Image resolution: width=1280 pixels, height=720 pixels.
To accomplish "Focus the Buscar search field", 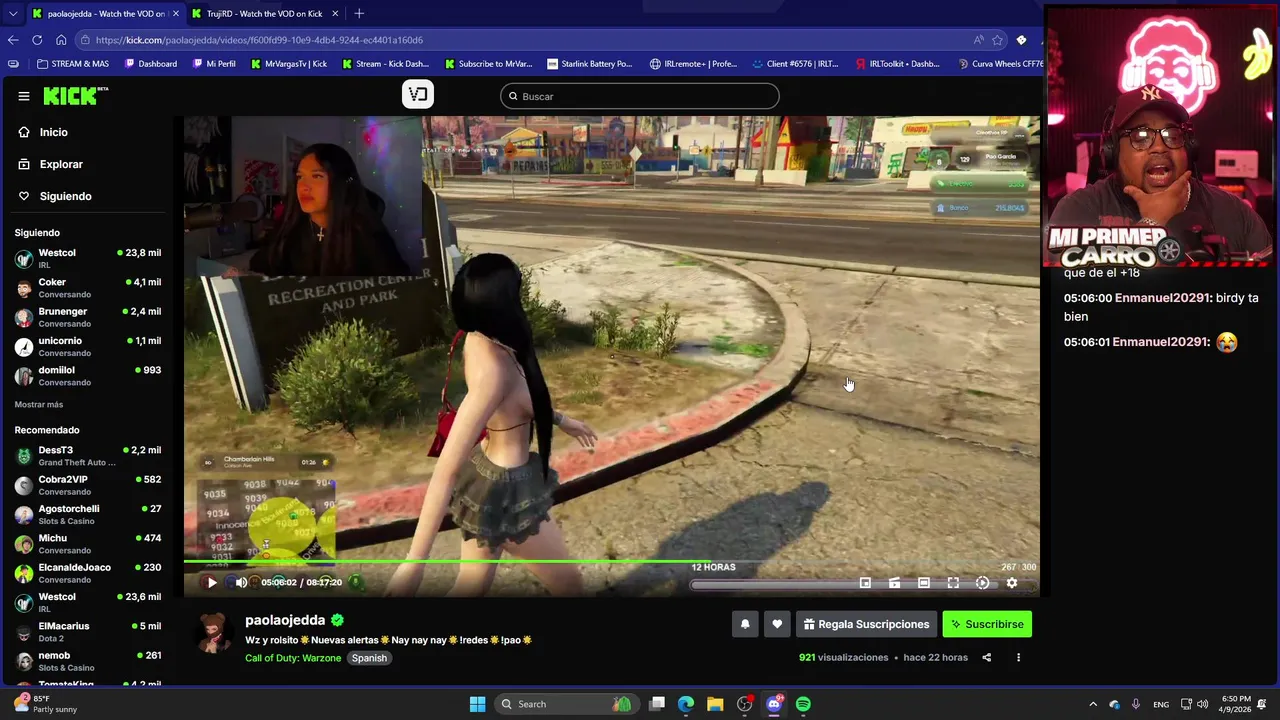I will click(640, 96).
